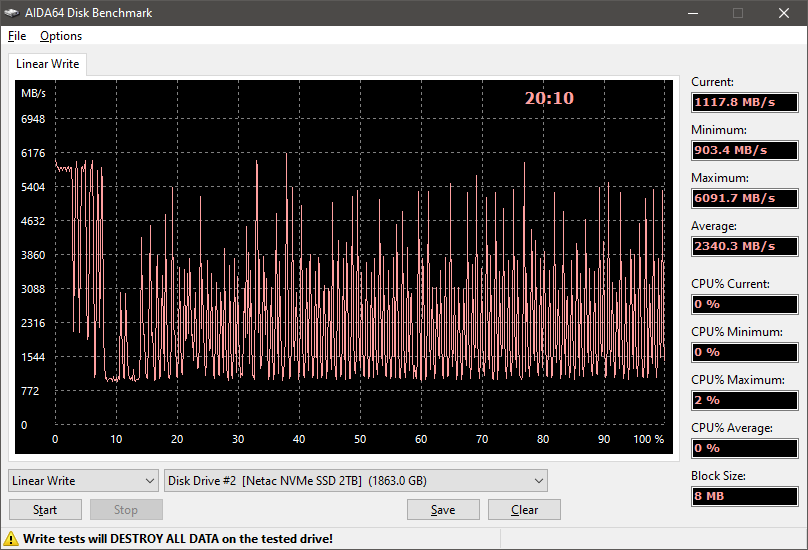The image size is (808, 550).
Task: Expand the Linear Write test type dropdown
Action: click(x=83, y=481)
